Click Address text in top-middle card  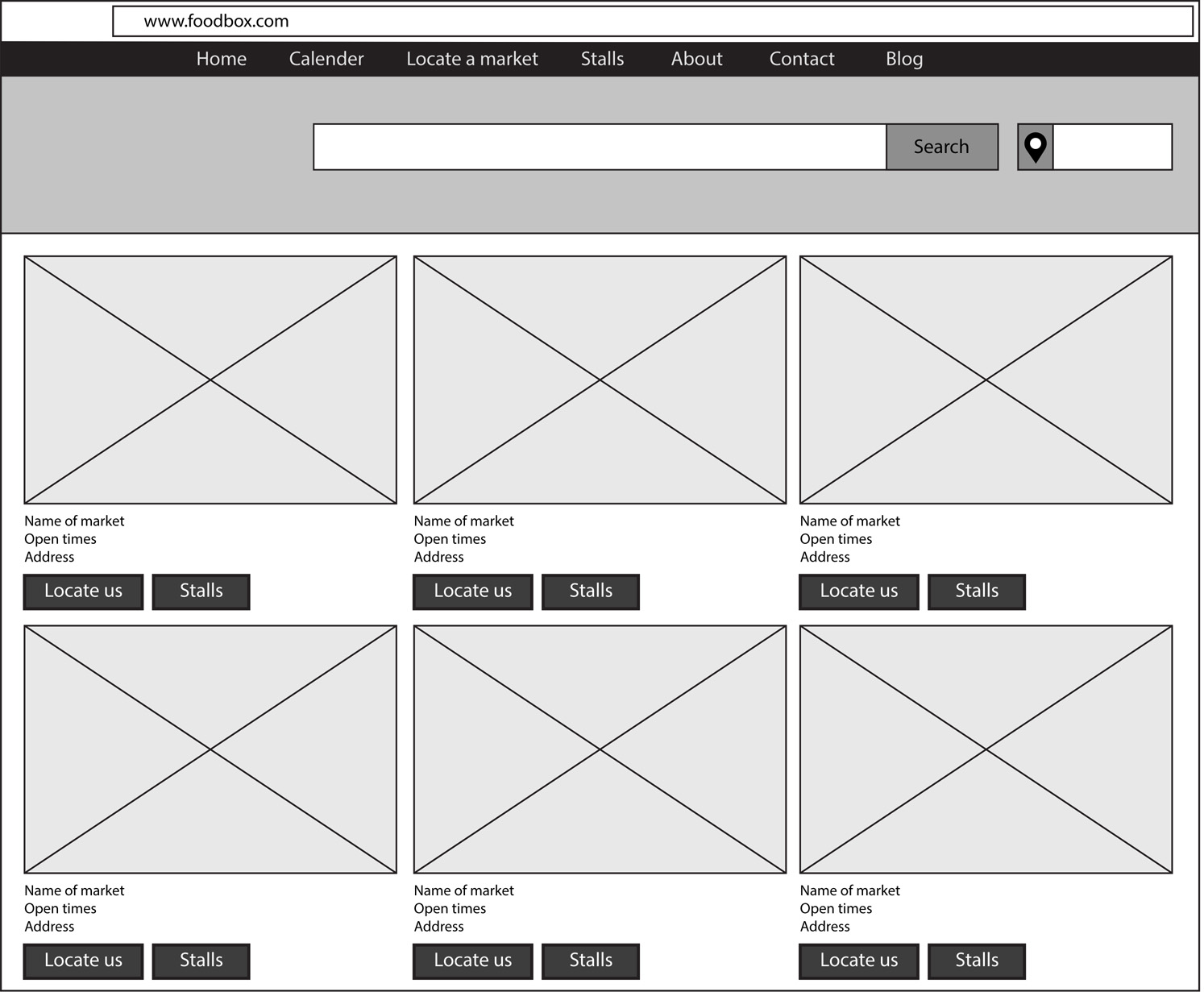click(438, 557)
